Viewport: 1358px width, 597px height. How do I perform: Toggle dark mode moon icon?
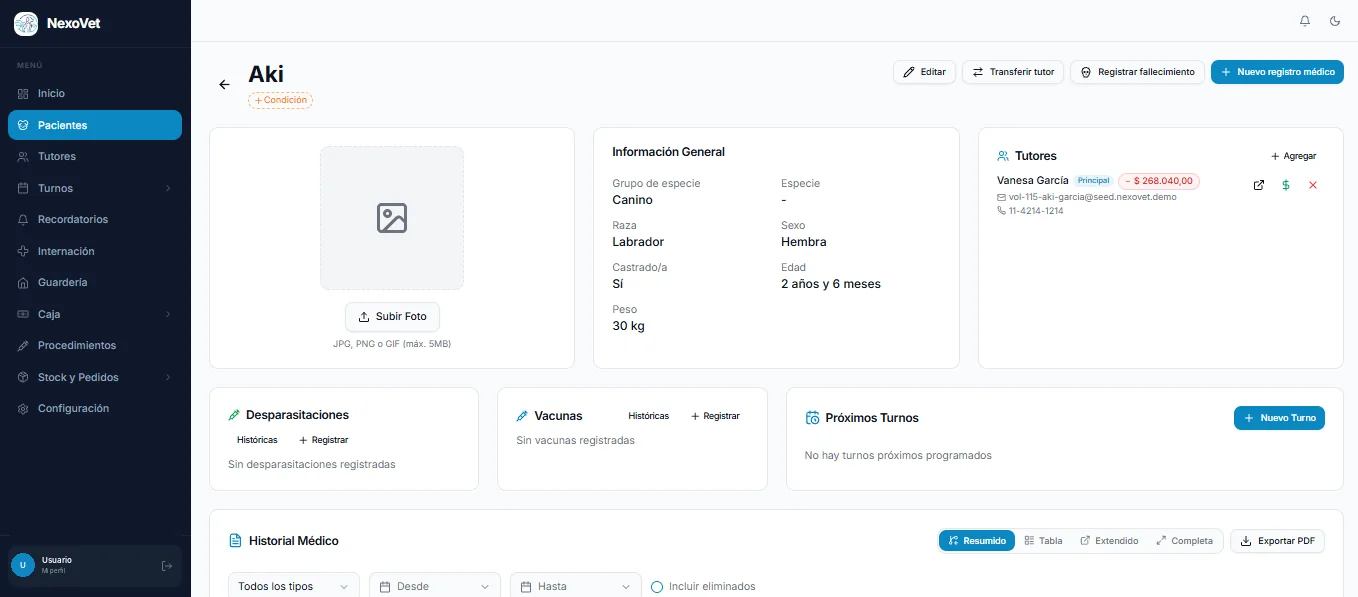(1335, 21)
